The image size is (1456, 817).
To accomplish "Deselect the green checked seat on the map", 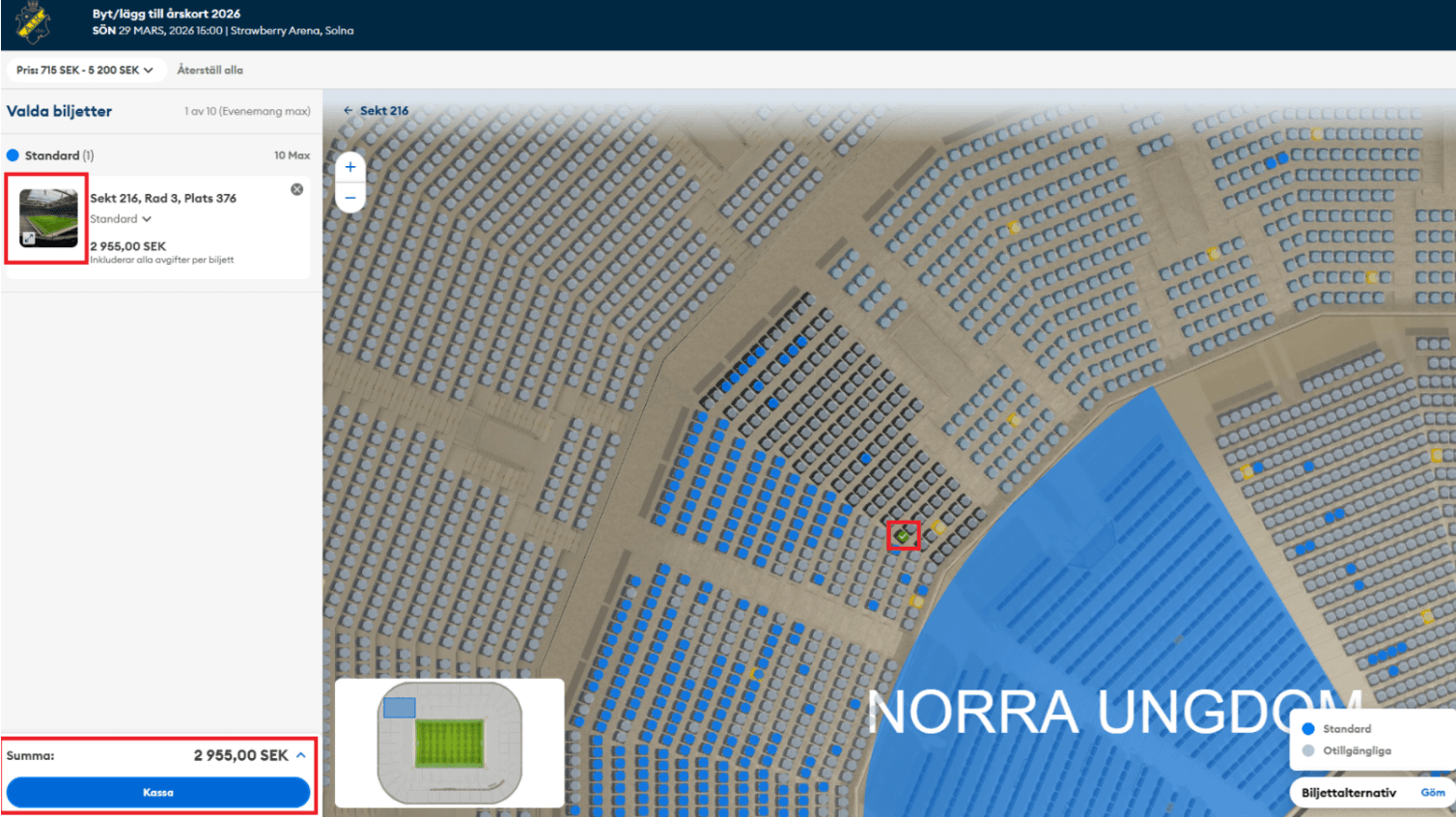I will [x=903, y=535].
